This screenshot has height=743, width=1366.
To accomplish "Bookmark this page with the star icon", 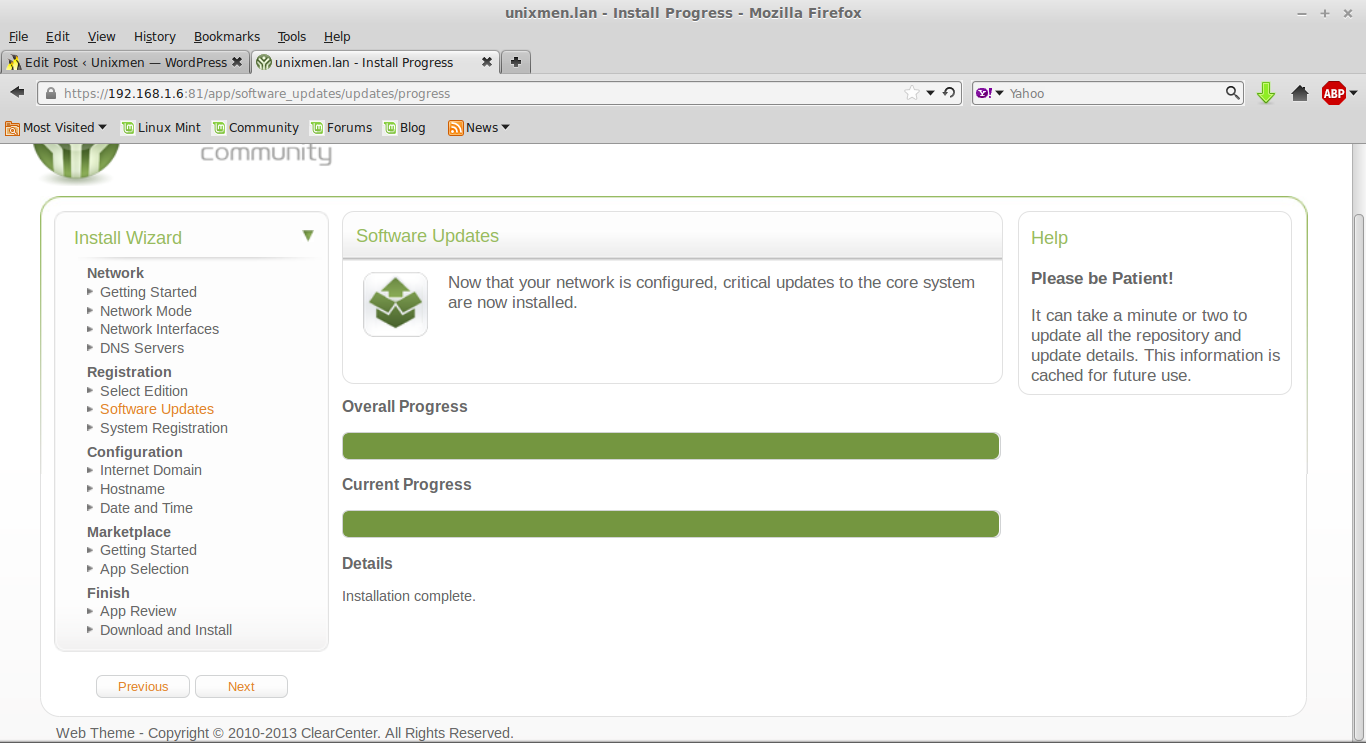I will (911, 93).
